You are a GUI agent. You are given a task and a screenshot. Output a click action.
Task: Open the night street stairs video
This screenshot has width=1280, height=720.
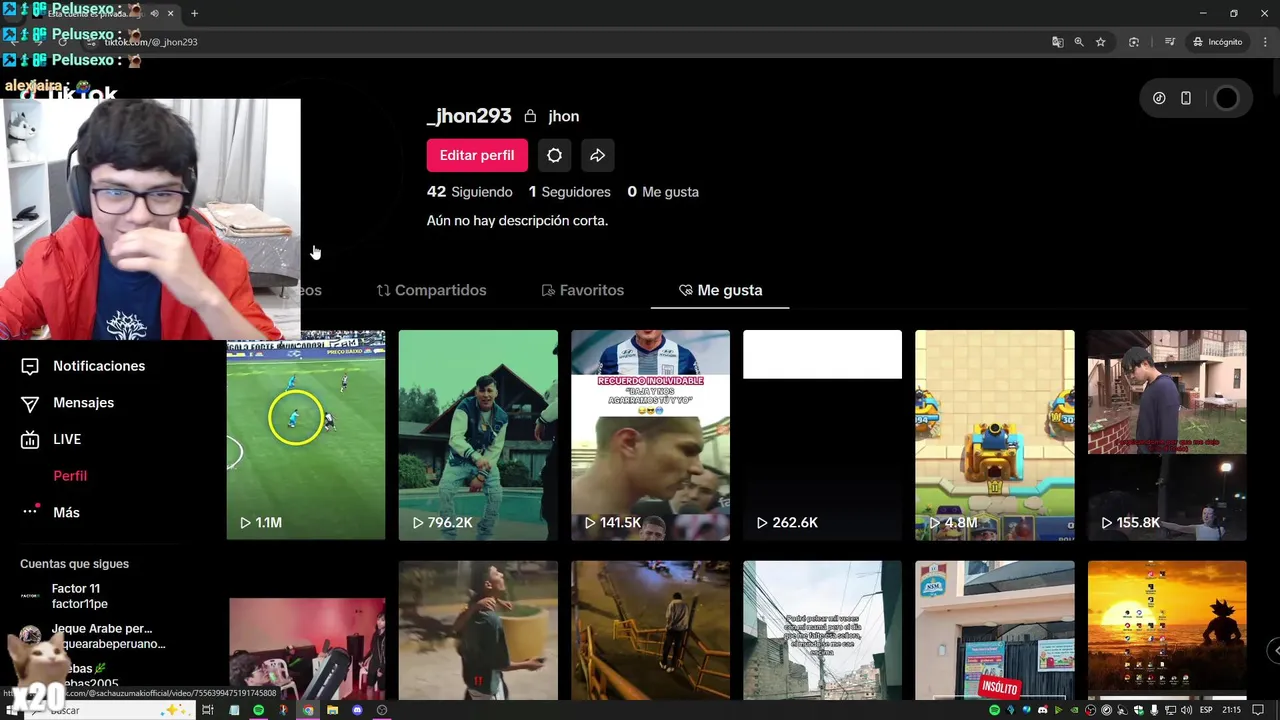click(x=650, y=630)
